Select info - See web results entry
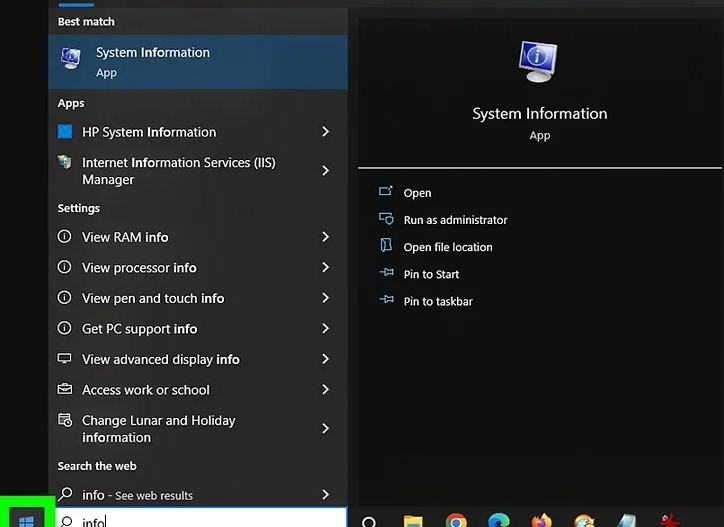This screenshot has width=724, height=527. [x=198, y=495]
